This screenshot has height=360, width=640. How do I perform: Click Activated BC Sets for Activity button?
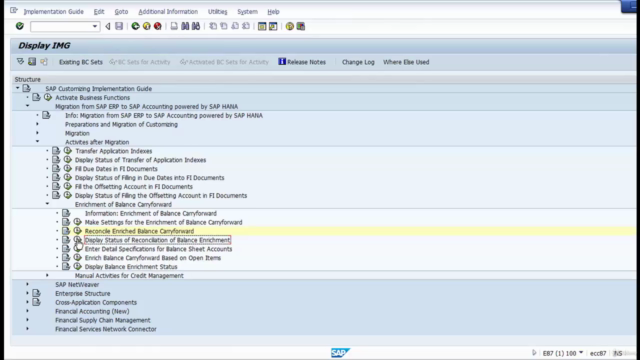tap(224, 62)
